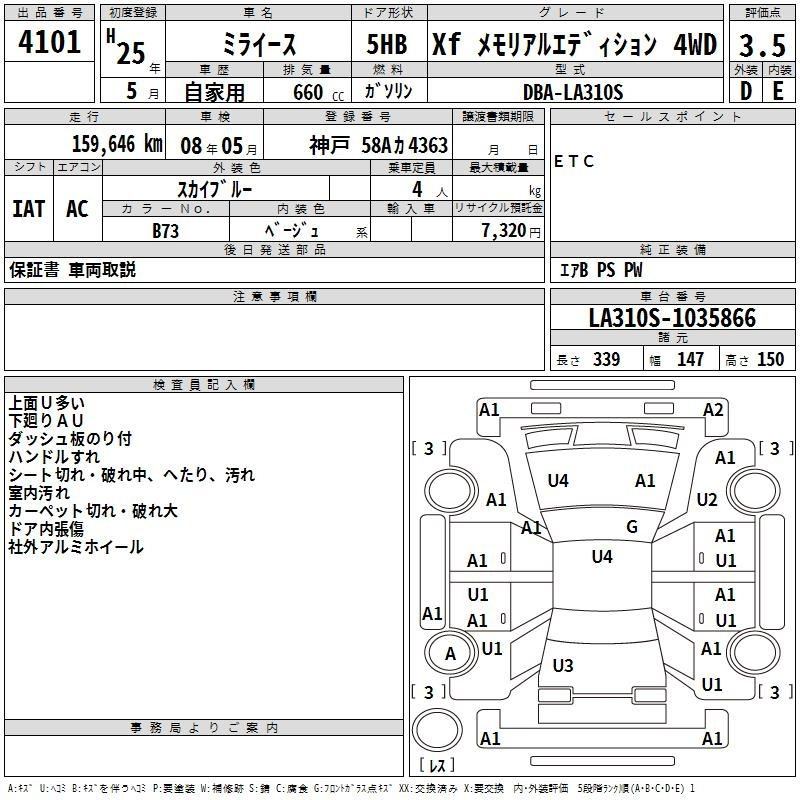Click the model code DBA-LA310S
This screenshot has height=800, width=800.
pos(572,92)
